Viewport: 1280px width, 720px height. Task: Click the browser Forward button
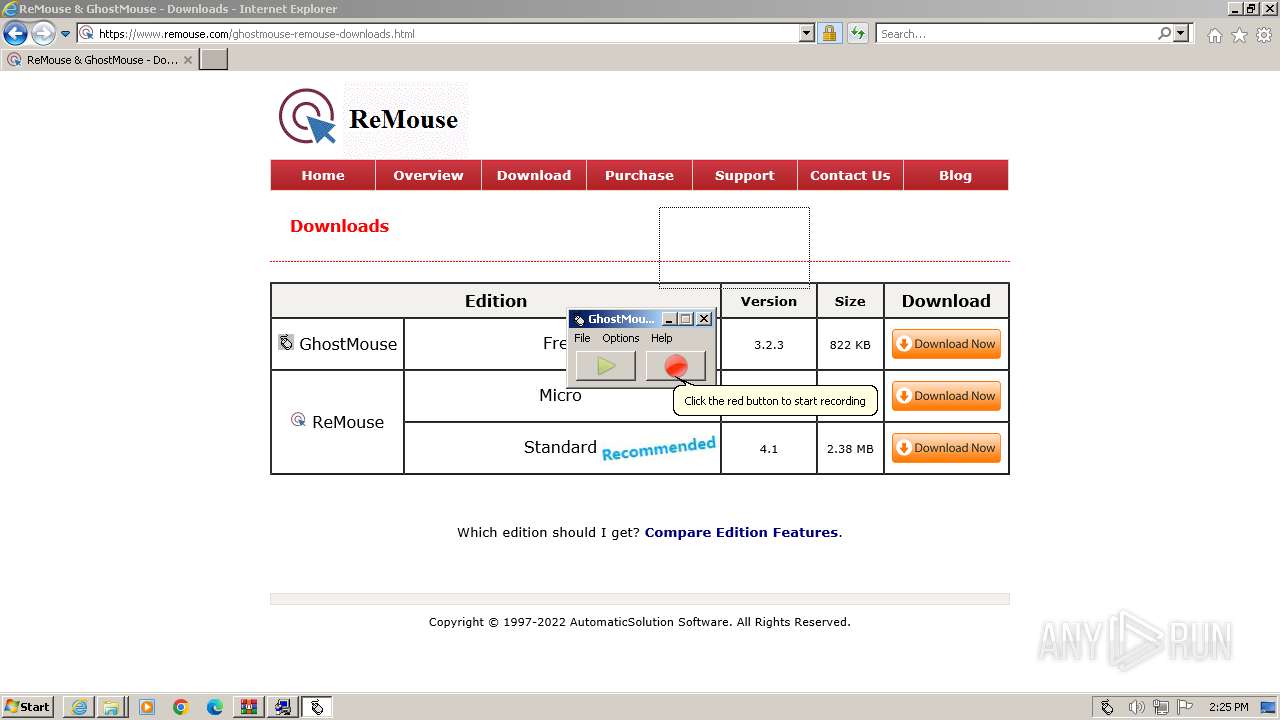[x=43, y=33]
